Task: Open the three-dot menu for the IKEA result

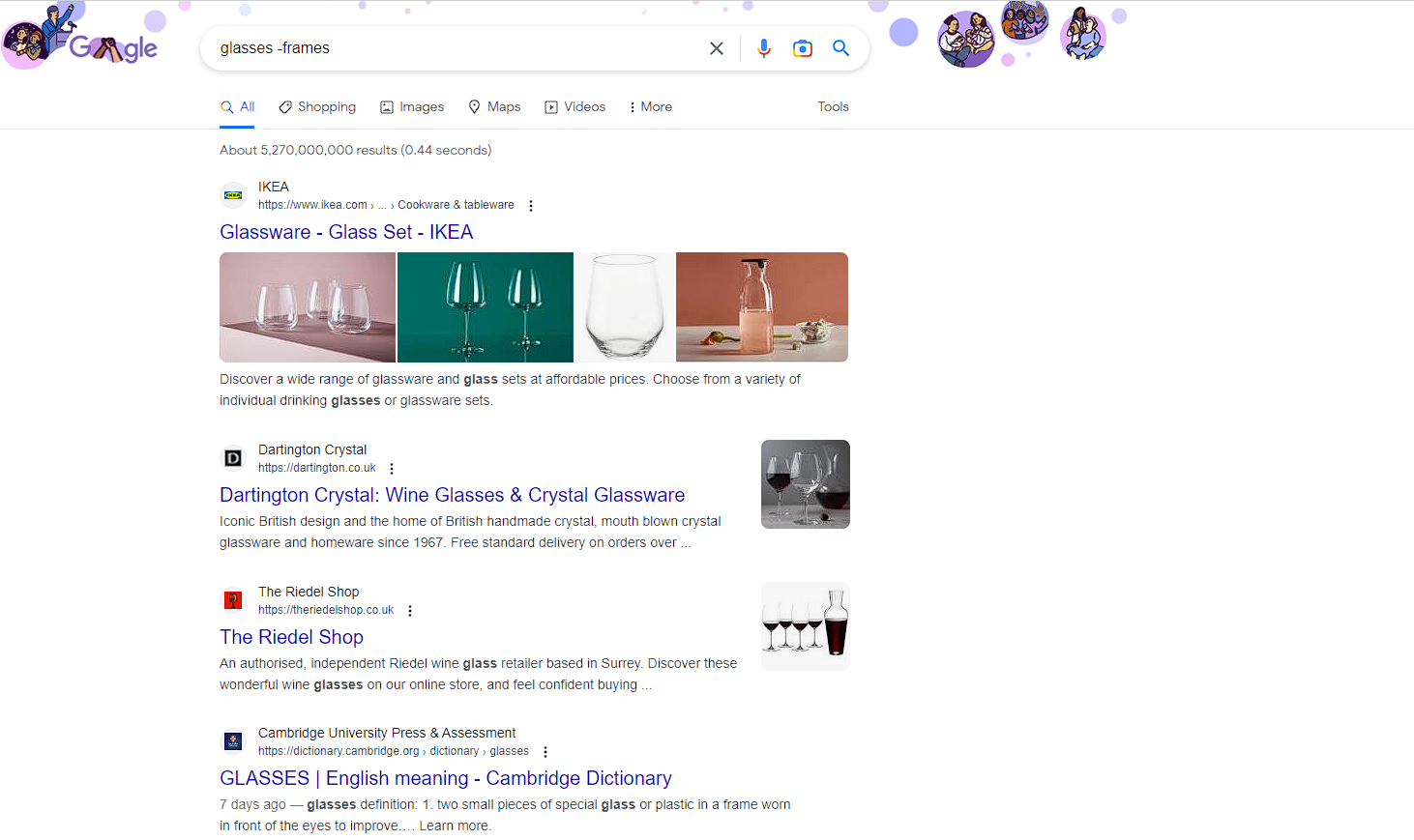Action: click(x=531, y=206)
